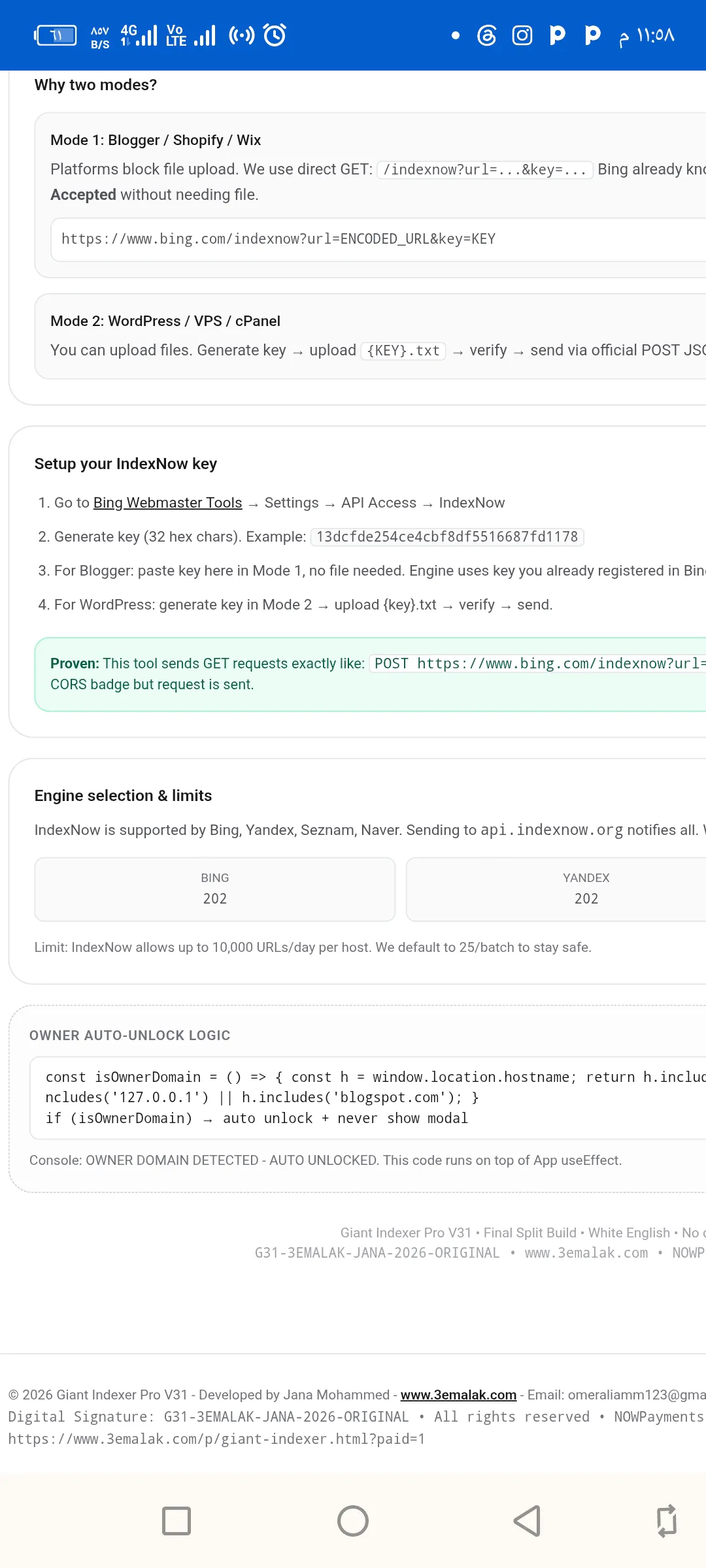Image resolution: width=706 pixels, height=1568 pixels.
Task: Tap the back triangle navigation button
Action: tap(527, 1521)
